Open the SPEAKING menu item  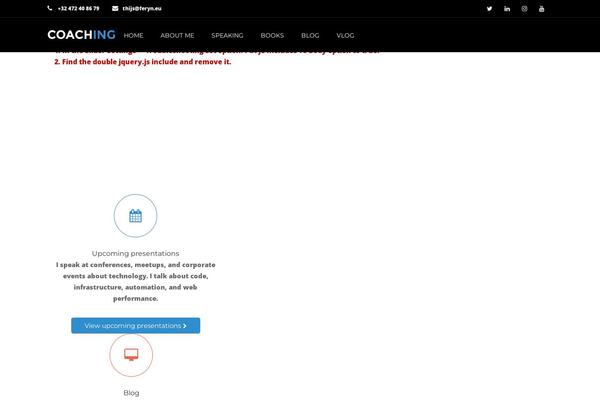coord(227,35)
